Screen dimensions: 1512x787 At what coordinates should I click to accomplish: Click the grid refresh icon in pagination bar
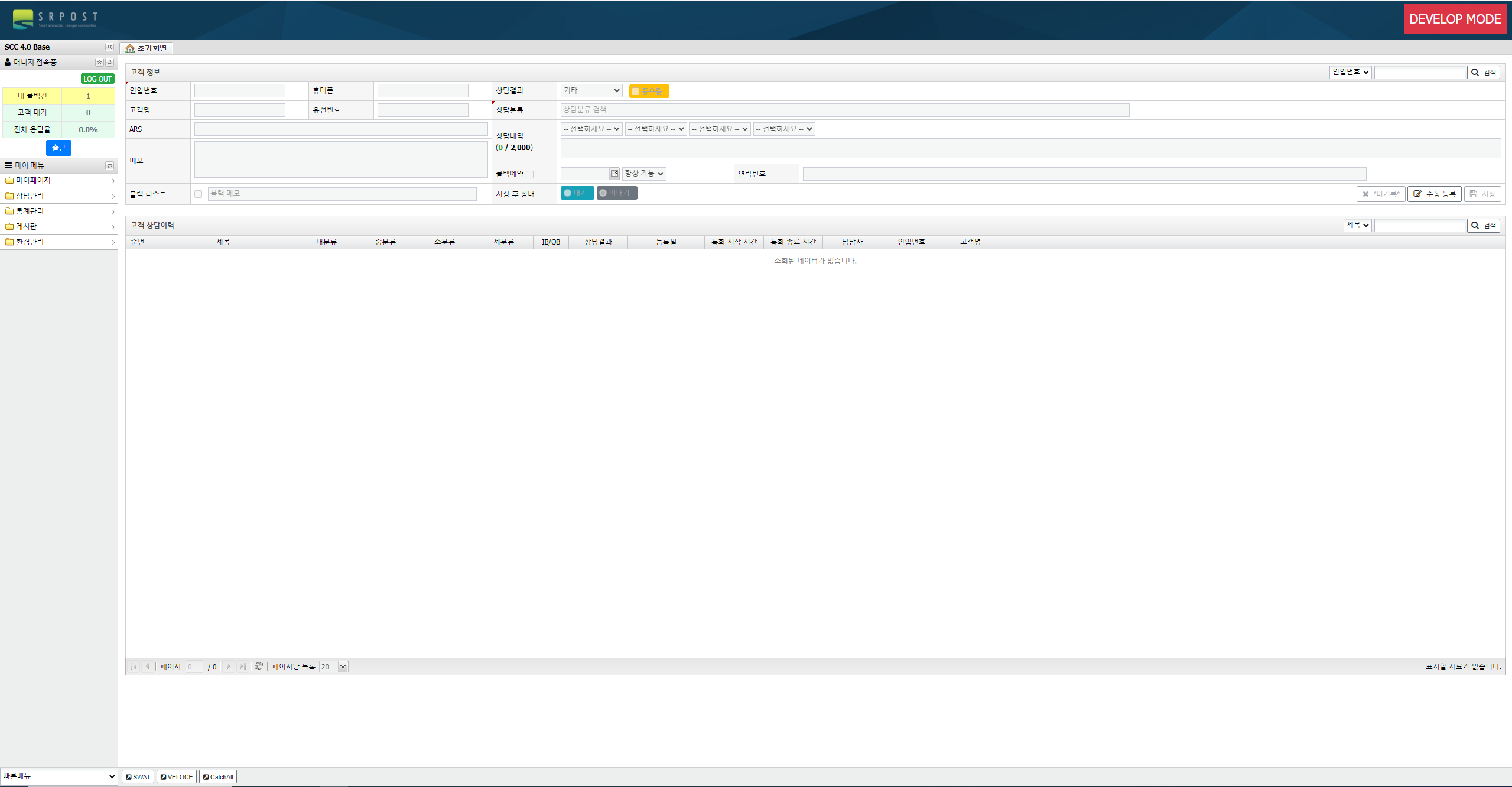(258, 666)
